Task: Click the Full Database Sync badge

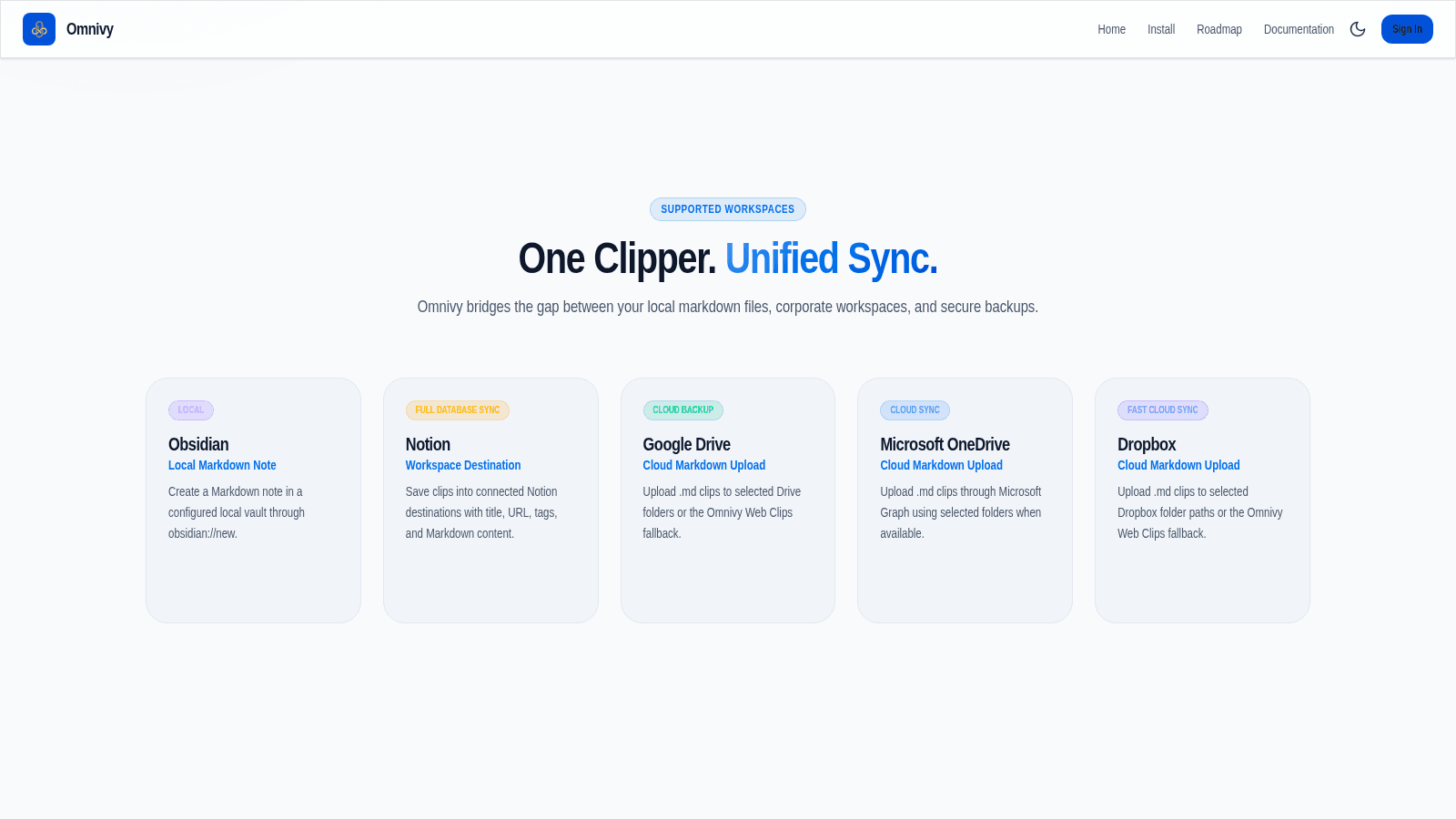Action: (x=458, y=410)
